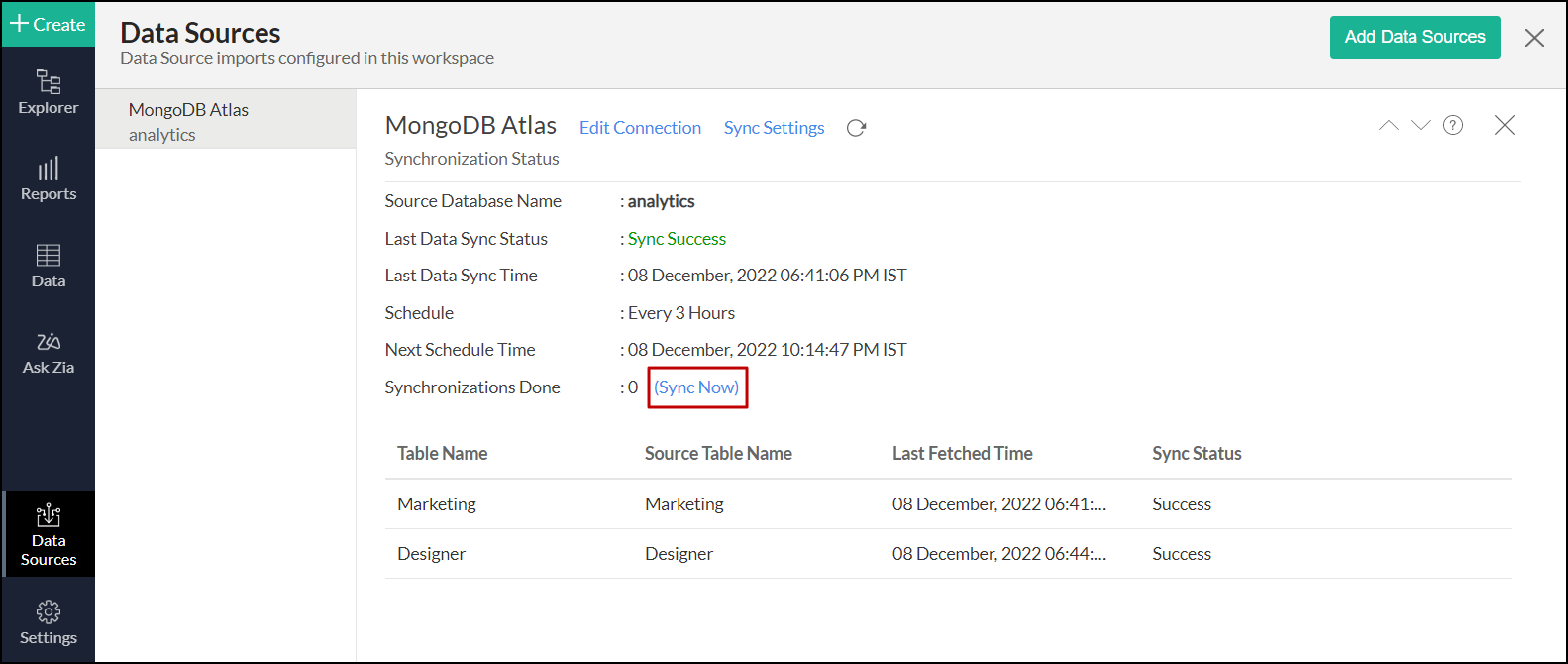The height and width of the screenshot is (664, 1568).
Task: Click the Marketing table row
Action: coord(437,504)
